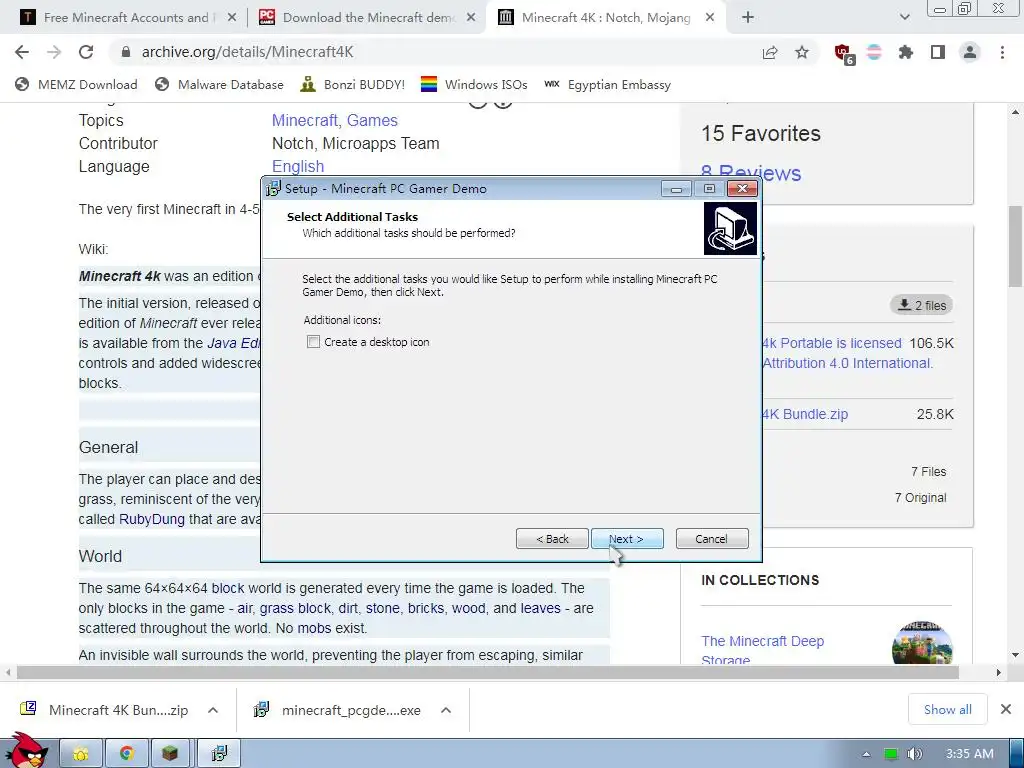
Task: Open the folder icon in taskbar
Action: [82, 754]
